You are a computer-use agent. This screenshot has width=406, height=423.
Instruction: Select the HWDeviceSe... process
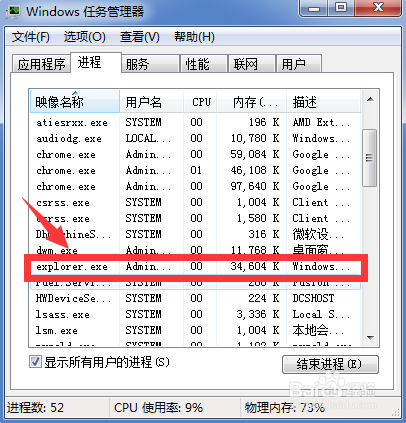[x=195, y=298]
